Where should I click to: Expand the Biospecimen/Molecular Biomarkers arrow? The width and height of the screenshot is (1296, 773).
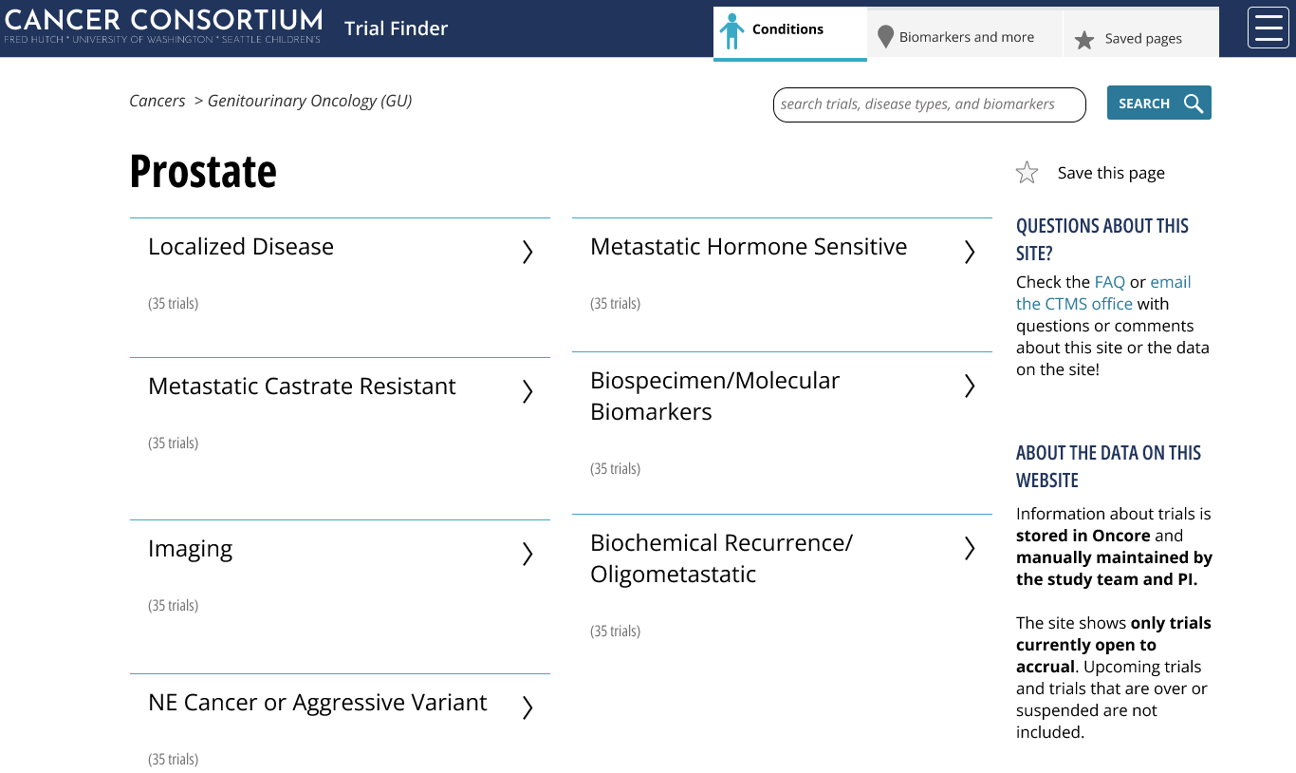(x=969, y=386)
